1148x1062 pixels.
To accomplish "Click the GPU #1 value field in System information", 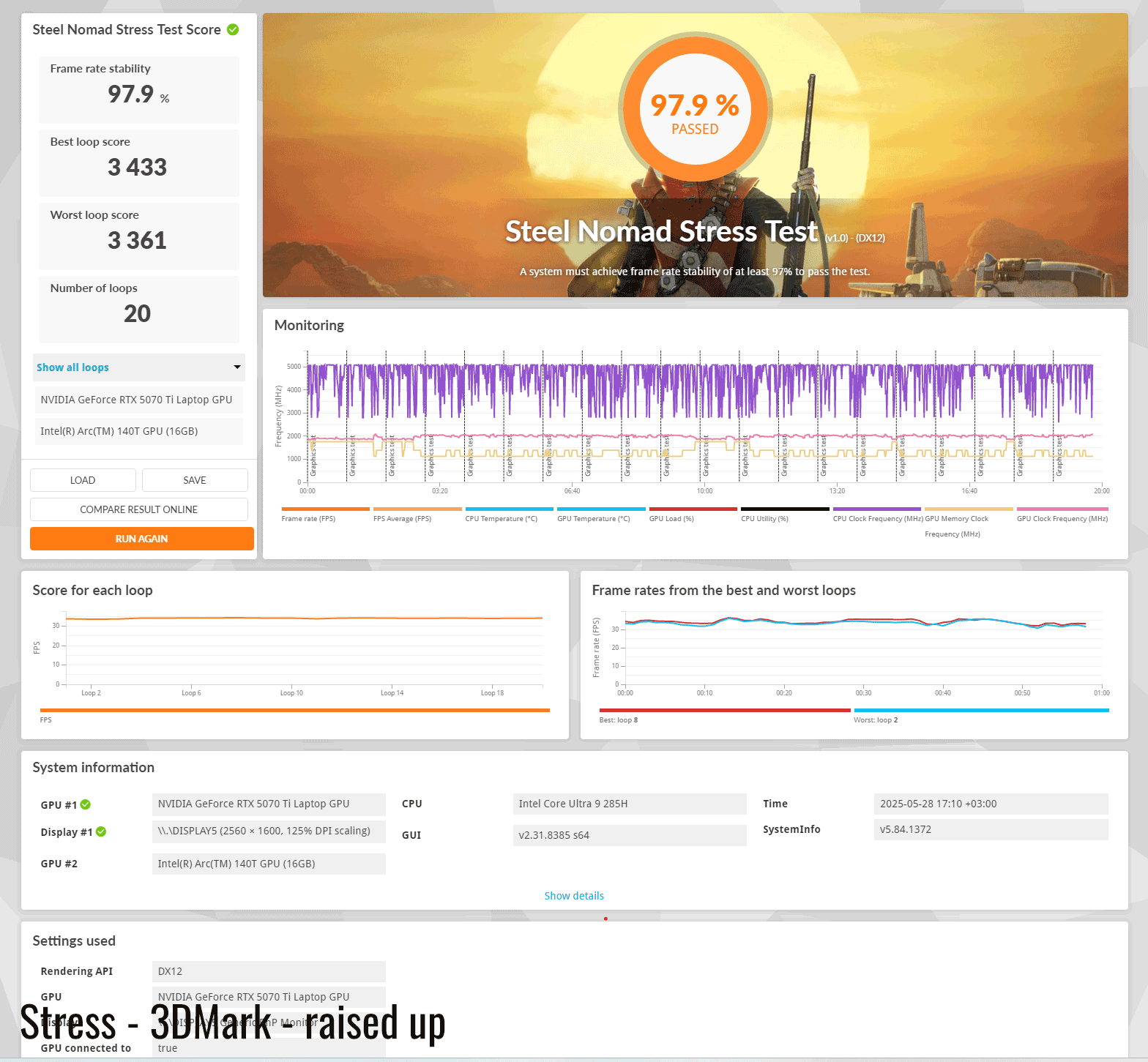I will pyautogui.click(x=269, y=804).
